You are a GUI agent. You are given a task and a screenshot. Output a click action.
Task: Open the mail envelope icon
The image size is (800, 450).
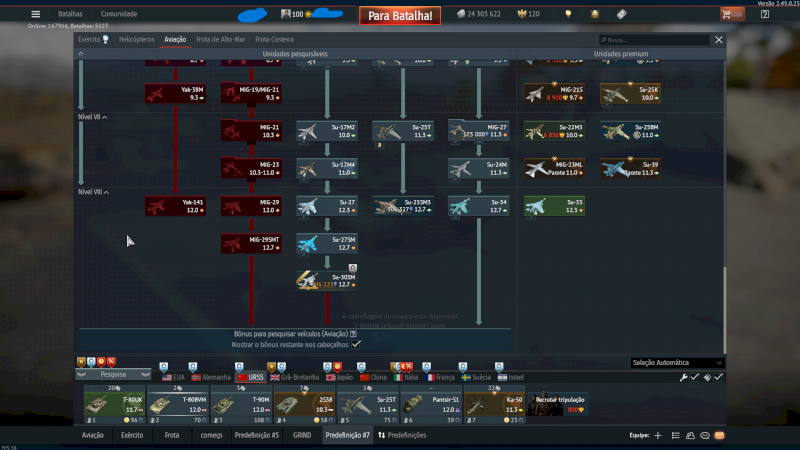[x=719, y=436]
